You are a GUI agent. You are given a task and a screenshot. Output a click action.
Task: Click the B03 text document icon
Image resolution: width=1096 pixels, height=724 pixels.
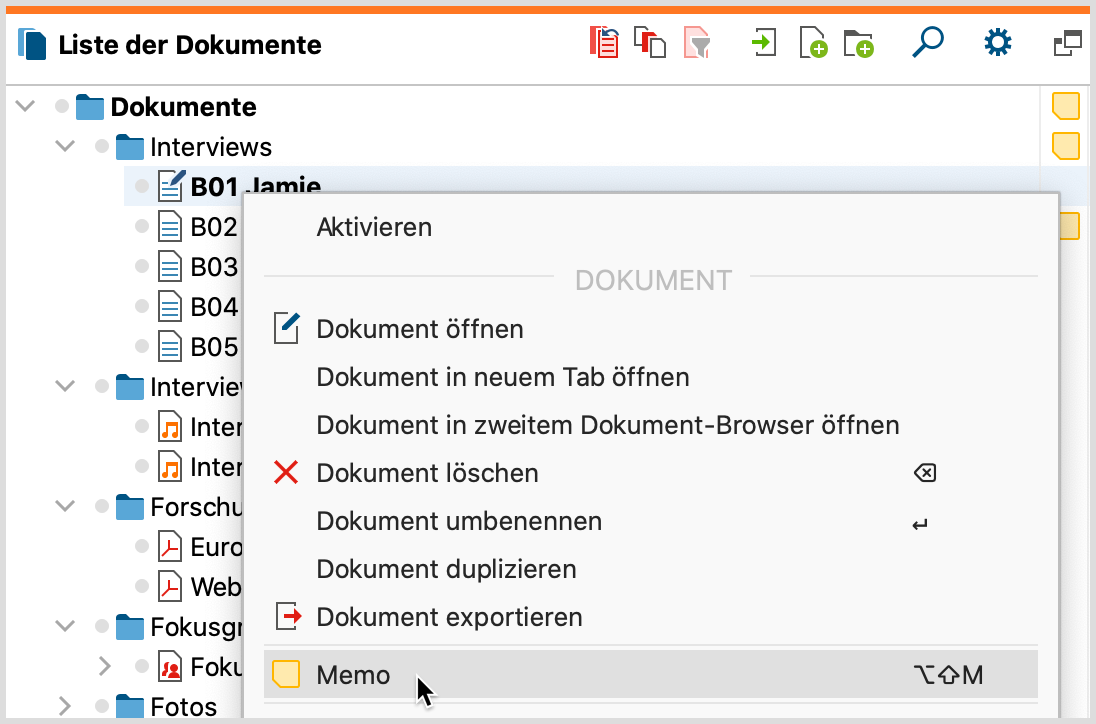170,266
